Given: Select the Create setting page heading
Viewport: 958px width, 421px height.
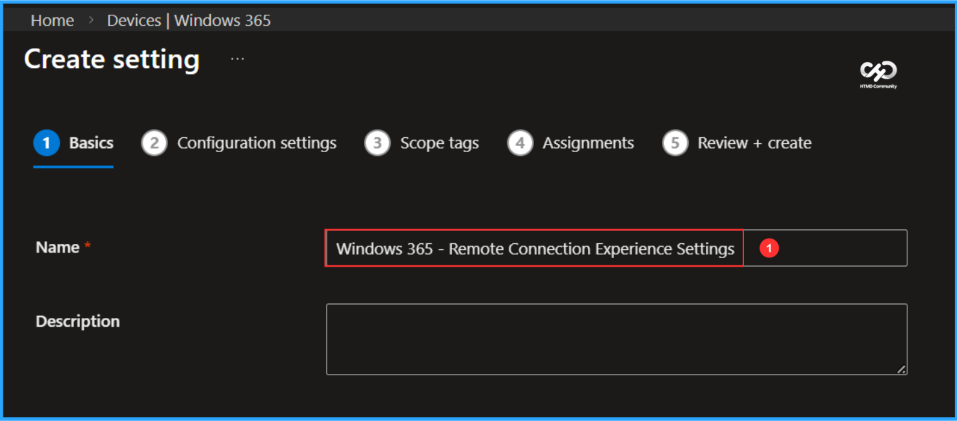Looking at the screenshot, I should tap(112, 60).
